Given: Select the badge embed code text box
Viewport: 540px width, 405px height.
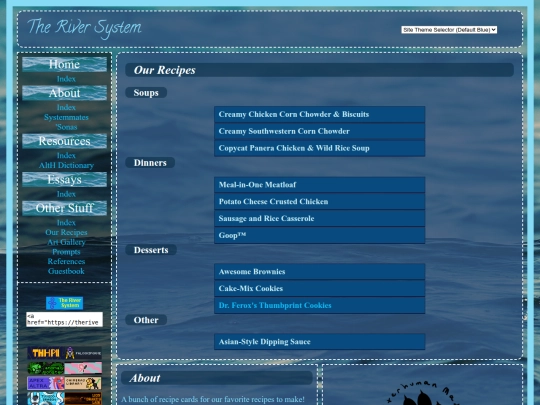Looking at the screenshot, I should pyautogui.click(x=64, y=320).
